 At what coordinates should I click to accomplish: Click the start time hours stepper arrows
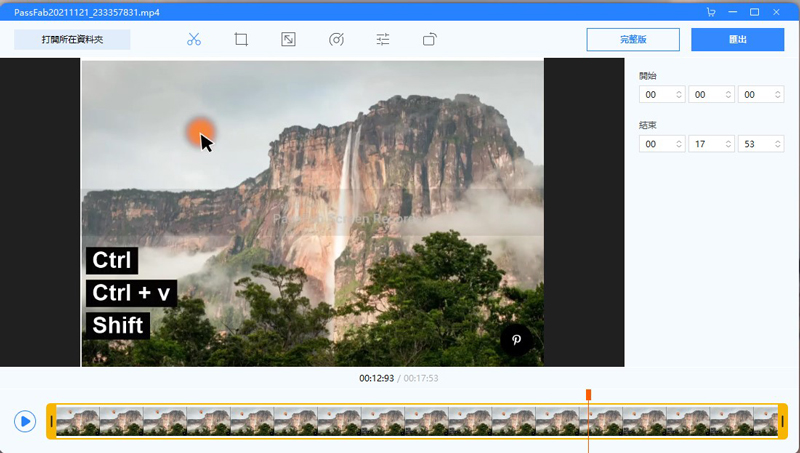point(679,95)
